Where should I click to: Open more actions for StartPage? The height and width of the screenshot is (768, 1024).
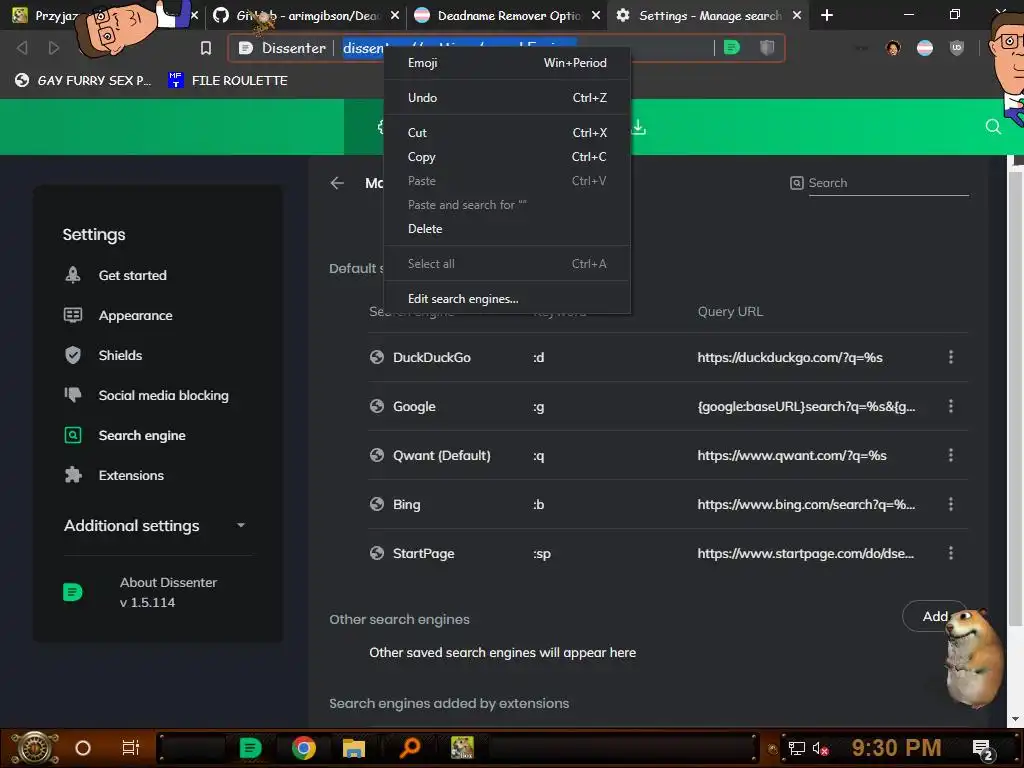click(951, 553)
